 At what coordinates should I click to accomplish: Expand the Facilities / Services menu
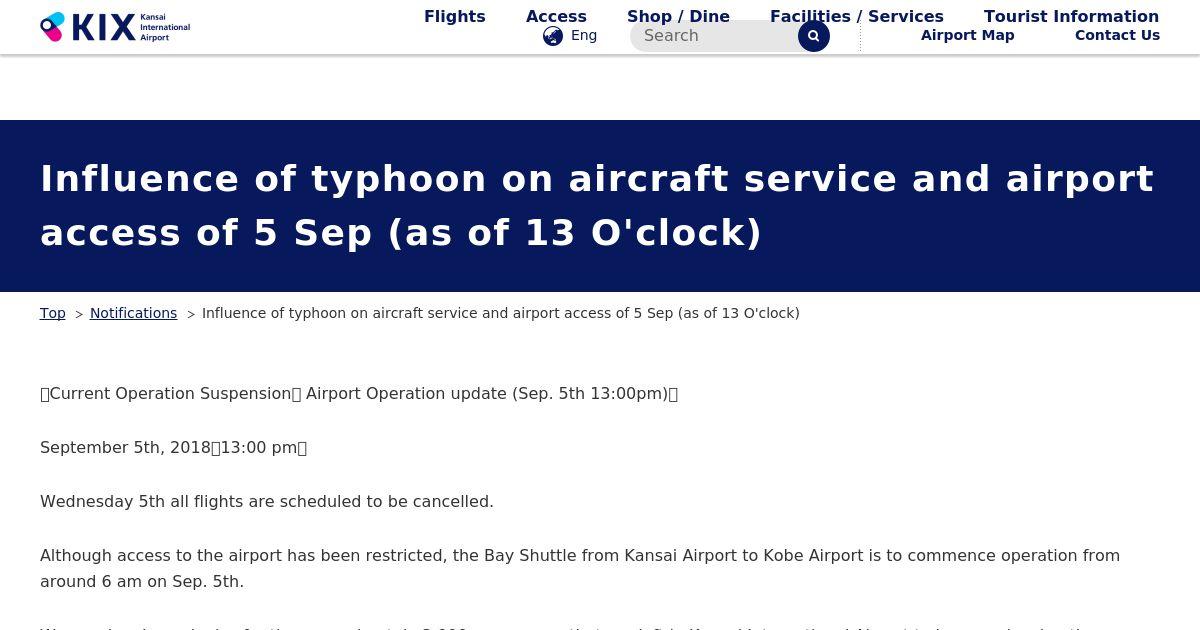click(856, 16)
